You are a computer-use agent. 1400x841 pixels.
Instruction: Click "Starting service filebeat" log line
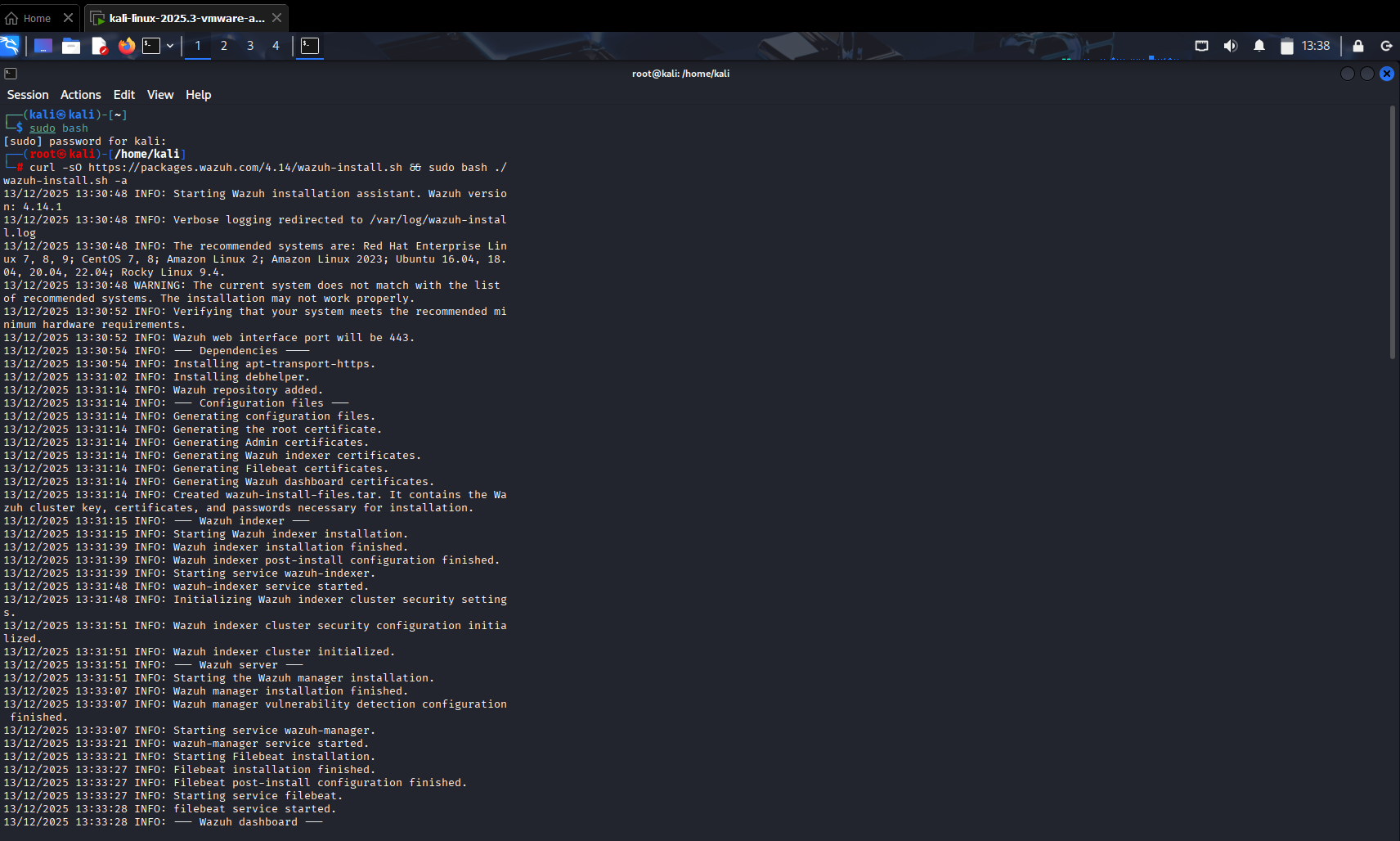(x=173, y=796)
